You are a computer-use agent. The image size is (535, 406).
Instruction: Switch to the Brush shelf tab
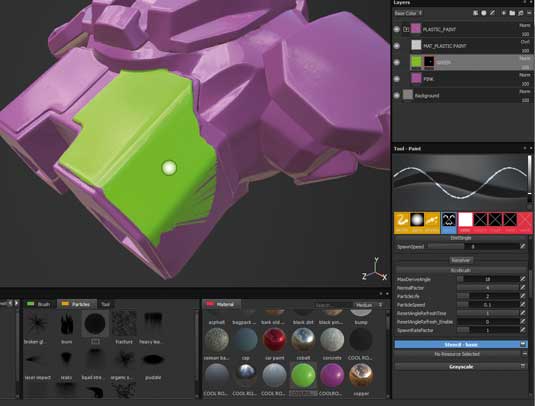pyautogui.click(x=40, y=304)
